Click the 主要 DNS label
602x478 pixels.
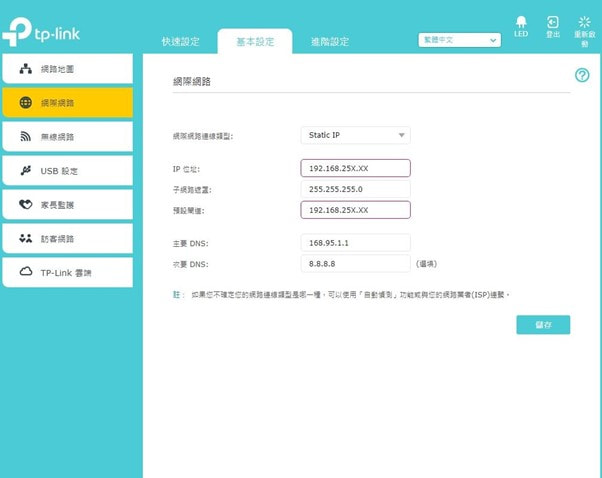pyautogui.click(x=191, y=243)
